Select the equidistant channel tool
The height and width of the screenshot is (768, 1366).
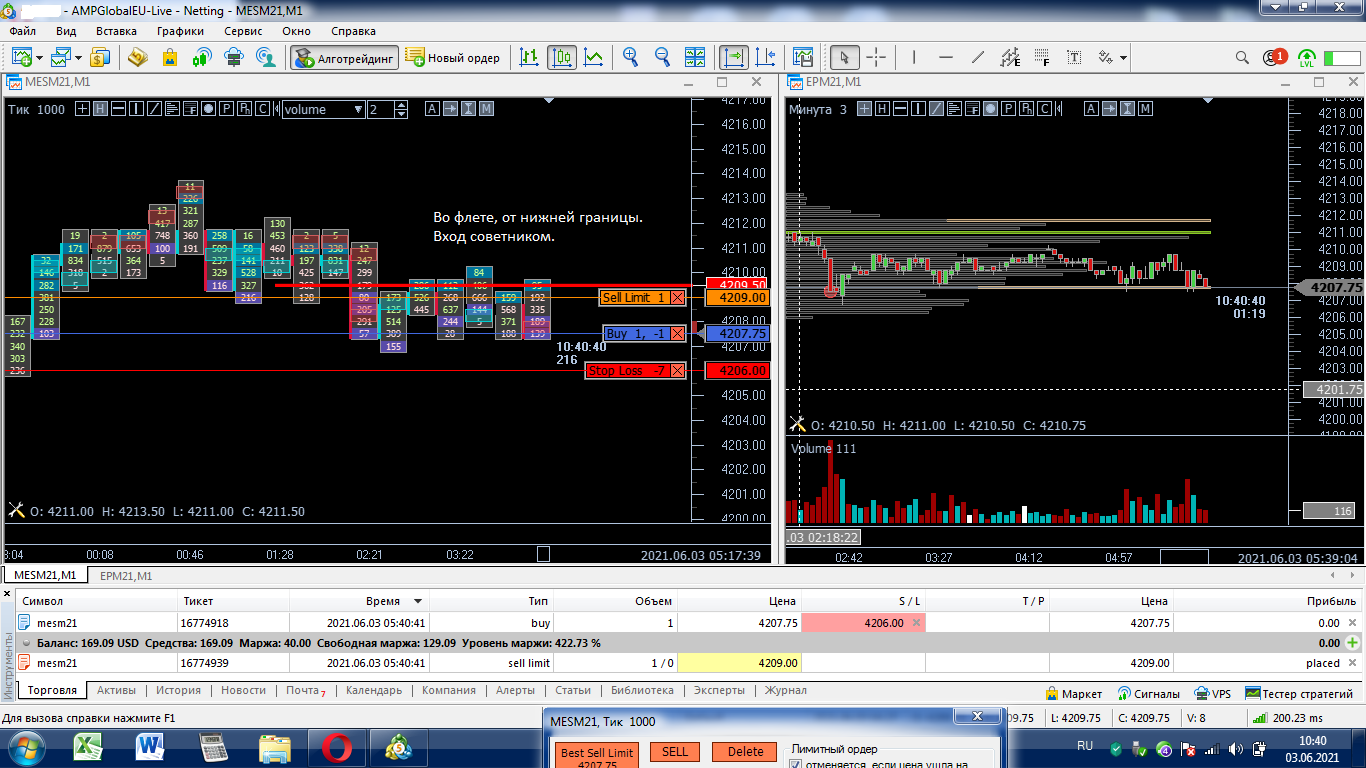(1010, 58)
